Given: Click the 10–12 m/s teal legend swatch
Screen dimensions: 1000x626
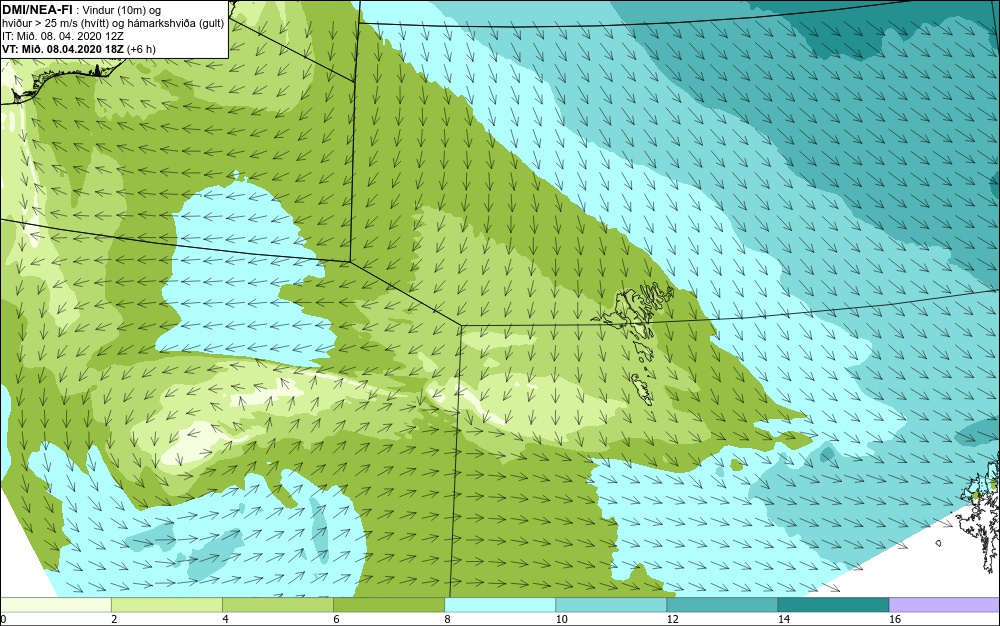Looking at the screenshot, I should [610, 605].
